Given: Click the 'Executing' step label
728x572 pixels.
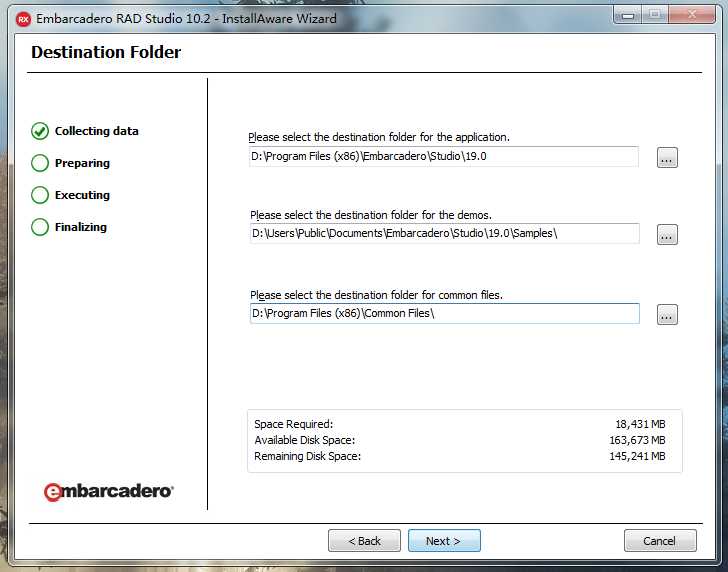Looking at the screenshot, I should click(x=82, y=195).
